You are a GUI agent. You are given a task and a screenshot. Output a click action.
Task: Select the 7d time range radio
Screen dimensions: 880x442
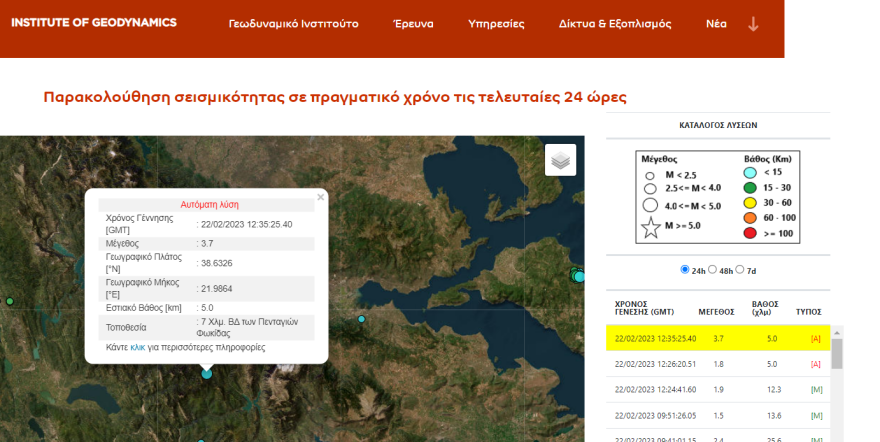pyautogui.click(x=740, y=269)
